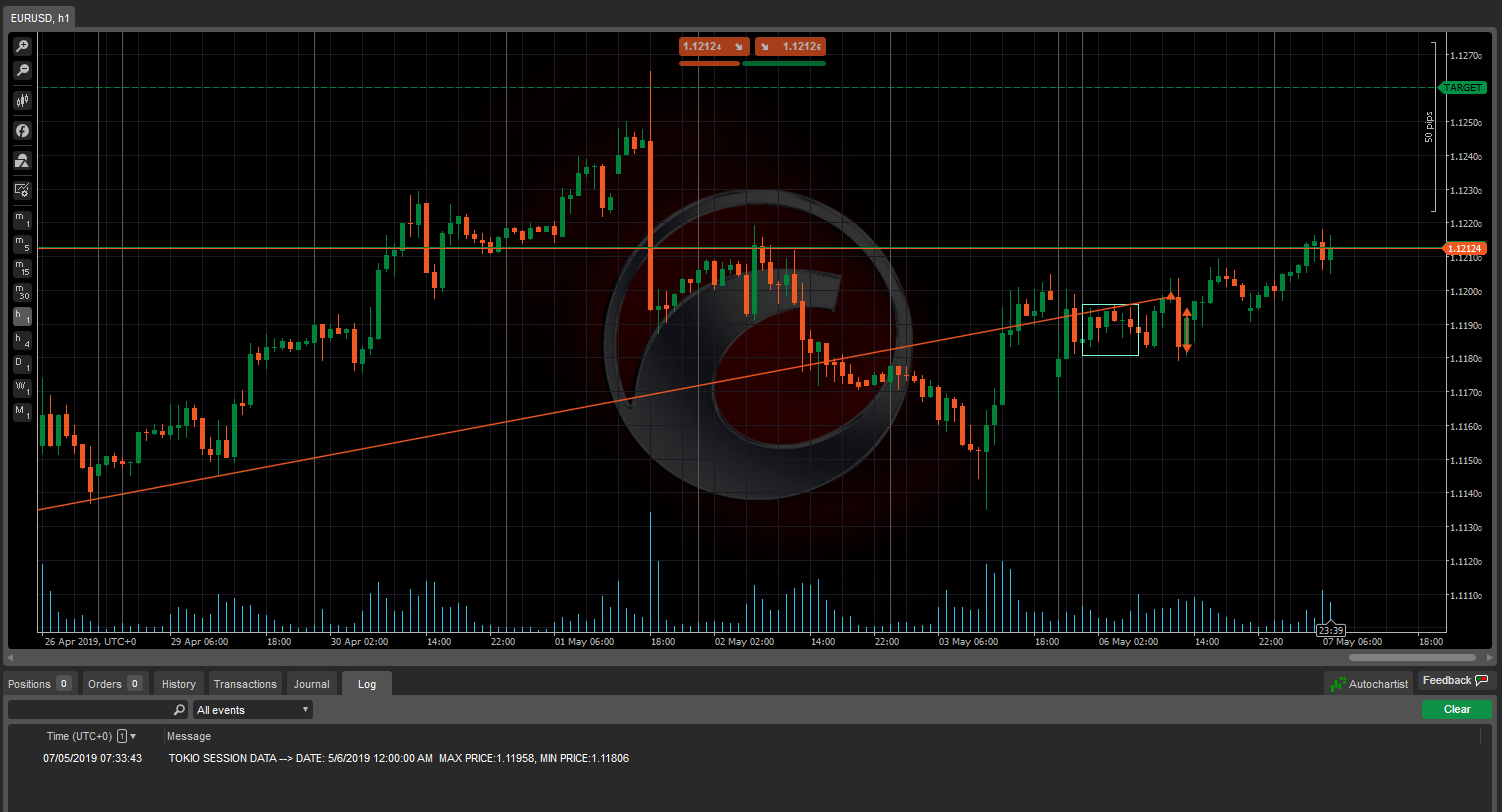Click the orange double-arrow marker on chart
Screen dimensions: 1502x812
tap(1187, 330)
